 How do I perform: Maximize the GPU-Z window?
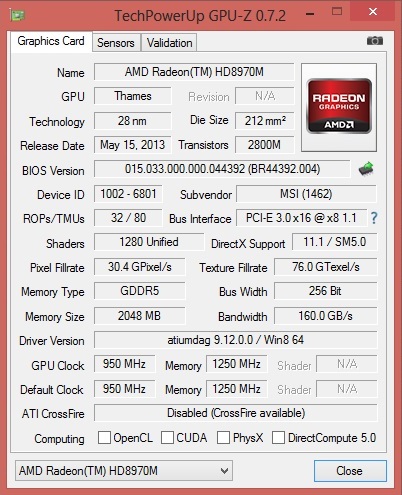point(337,12)
